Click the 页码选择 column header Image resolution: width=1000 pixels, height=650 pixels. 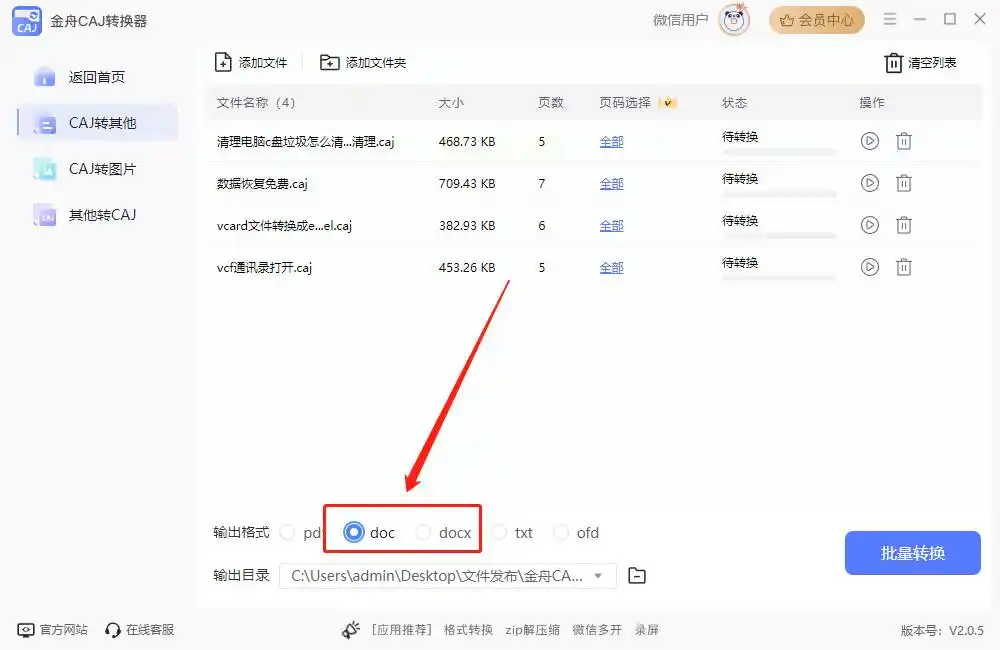pos(625,103)
